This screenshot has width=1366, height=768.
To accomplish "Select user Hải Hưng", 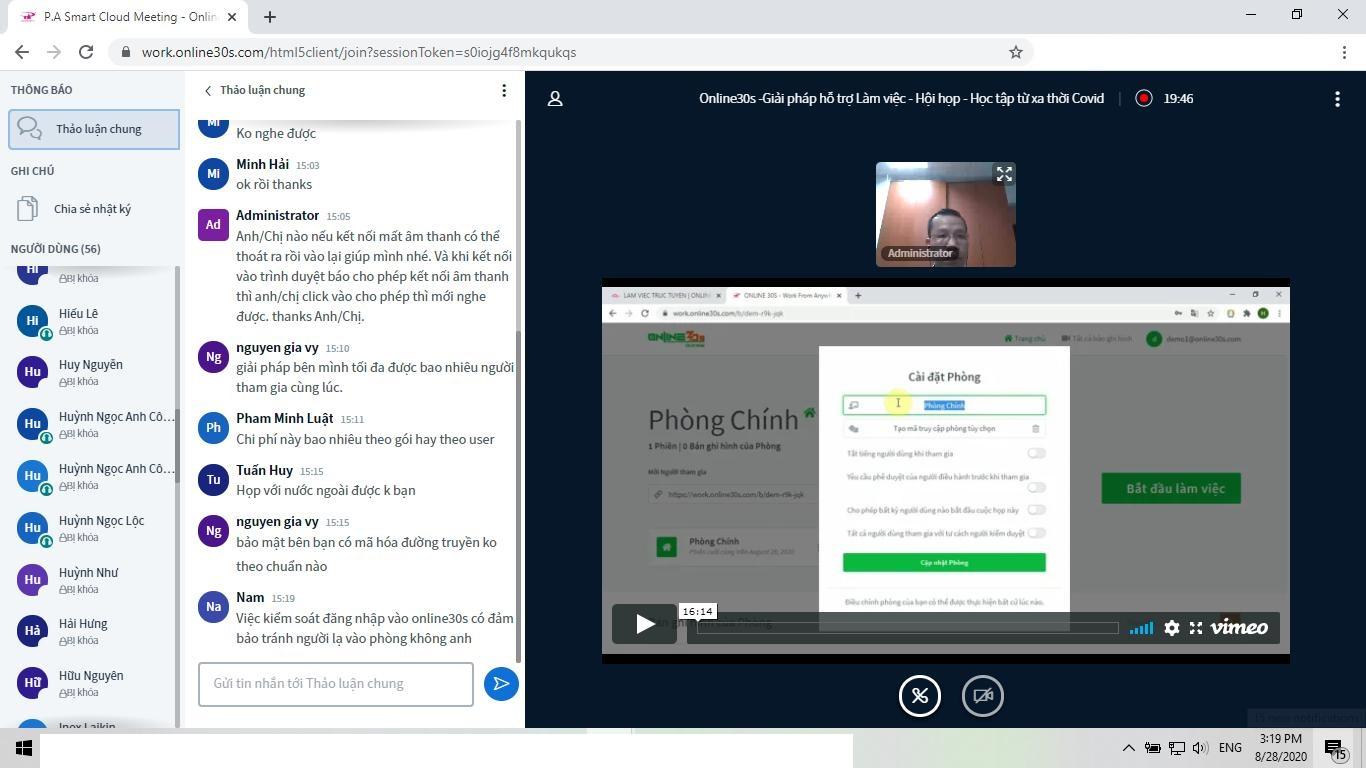I will coord(95,631).
